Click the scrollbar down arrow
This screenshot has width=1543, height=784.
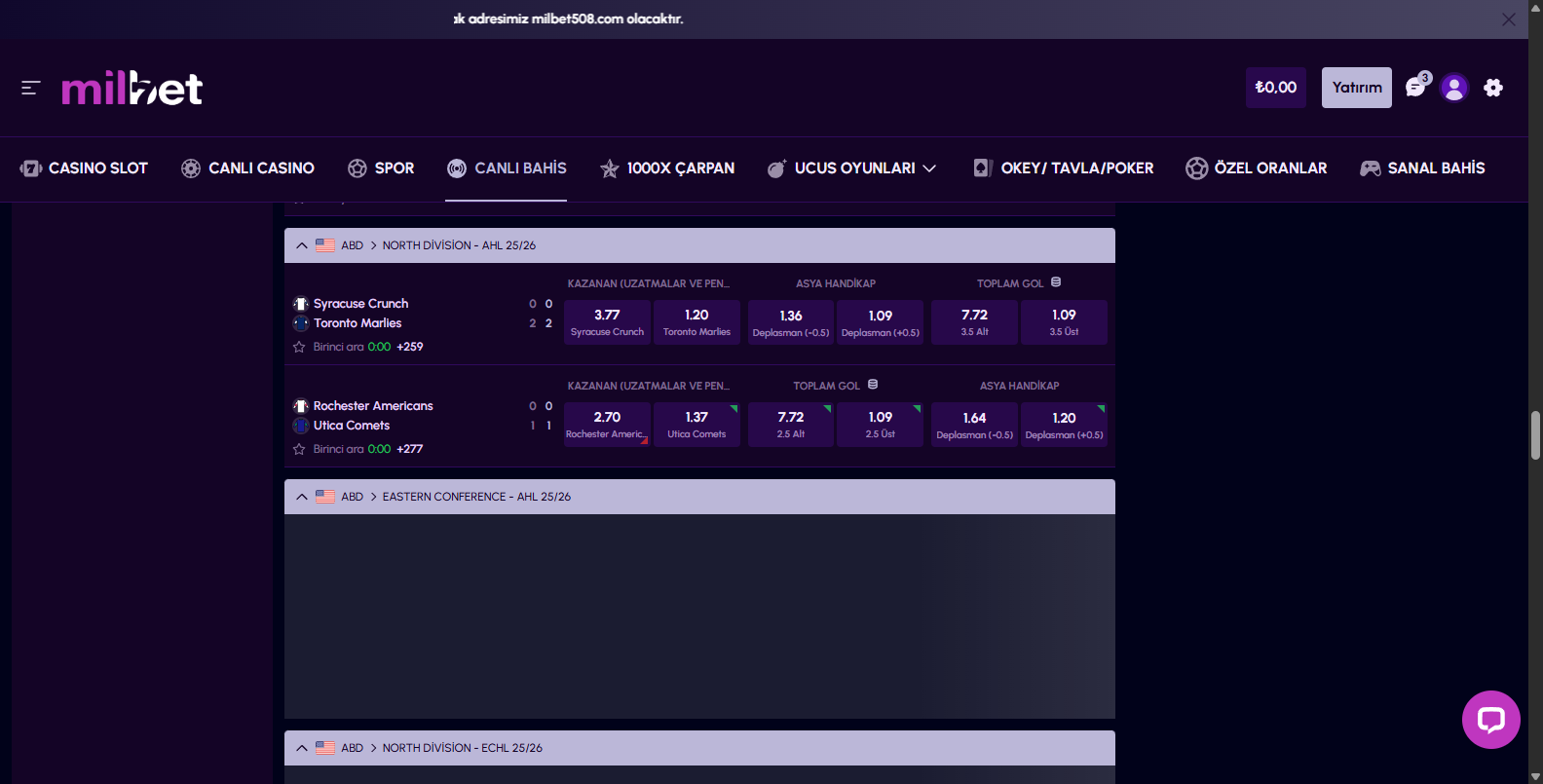click(x=1535, y=776)
